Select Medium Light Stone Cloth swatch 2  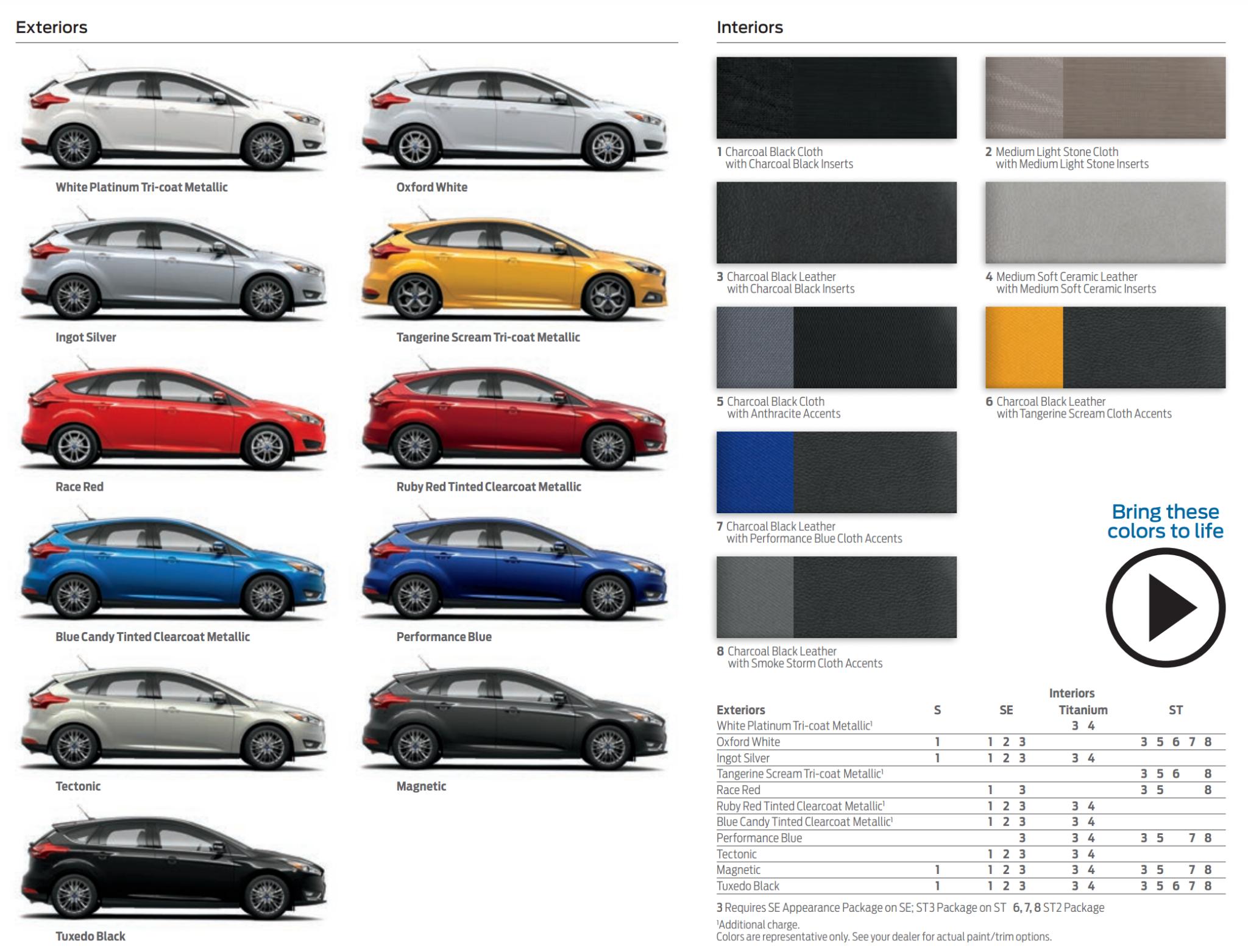[x=1105, y=98]
